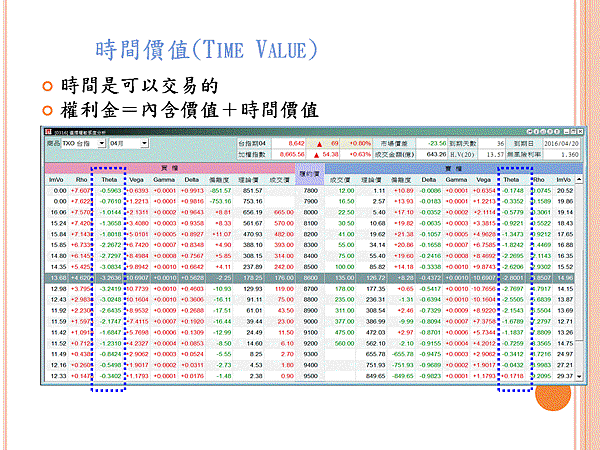Click the rightmost round icon before the minimize button
The image size is (600, 450).
pos(557,132)
